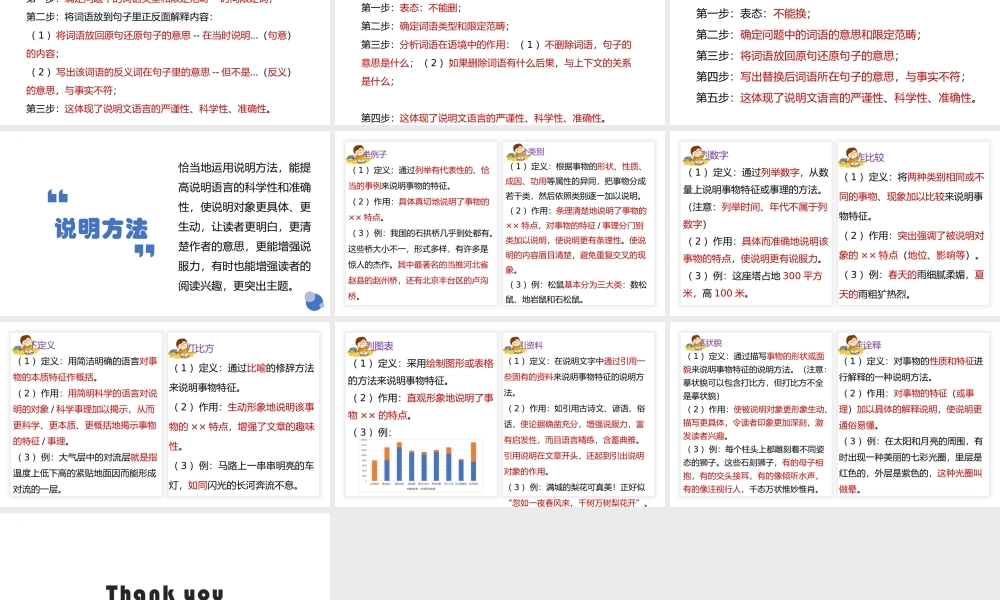Click the cartoon boy icon on 作诠释 card

point(849,344)
